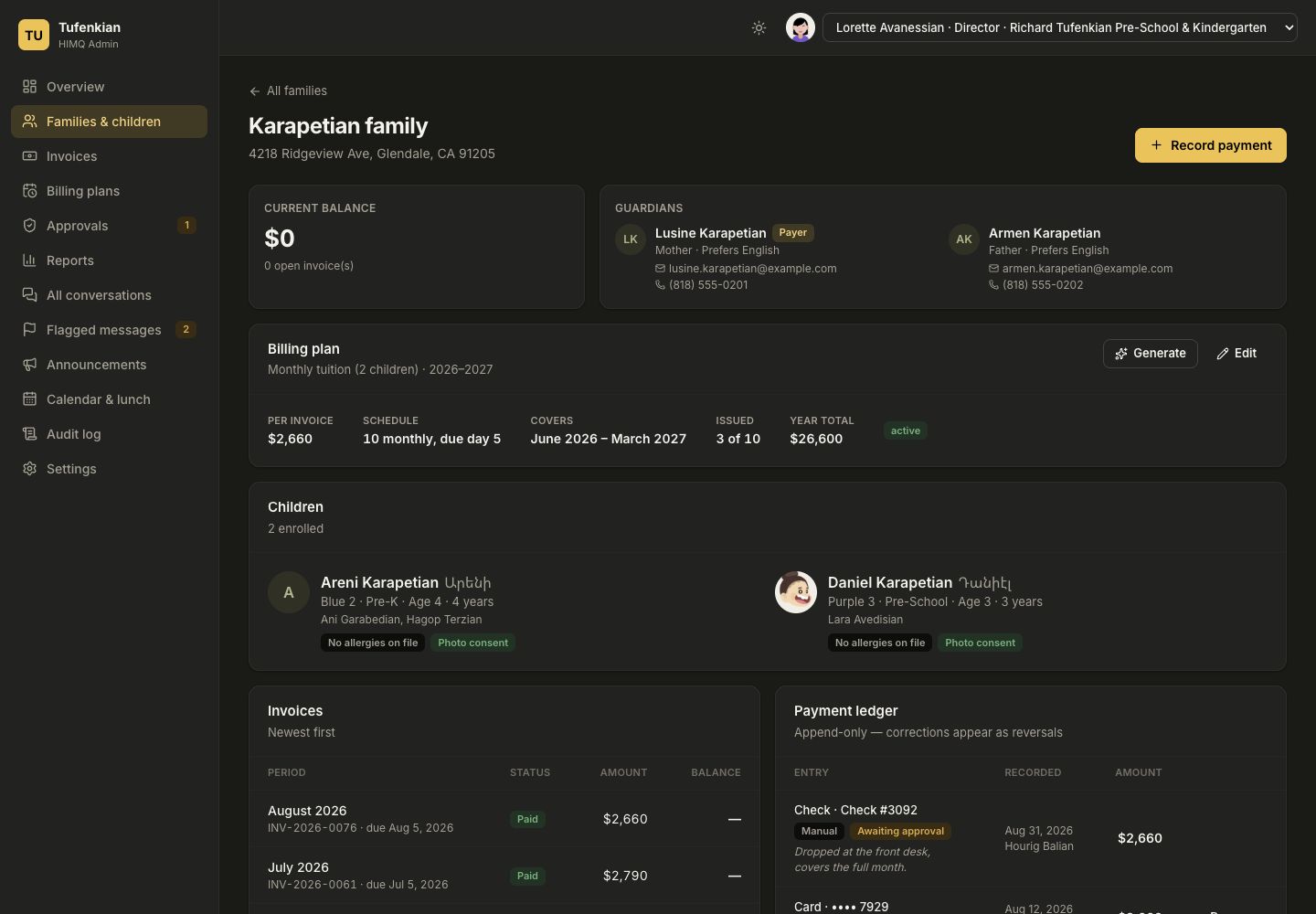1316x914 pixels.
Task: Open the August 2026 invoice row
Action: [x=504, y=819]
